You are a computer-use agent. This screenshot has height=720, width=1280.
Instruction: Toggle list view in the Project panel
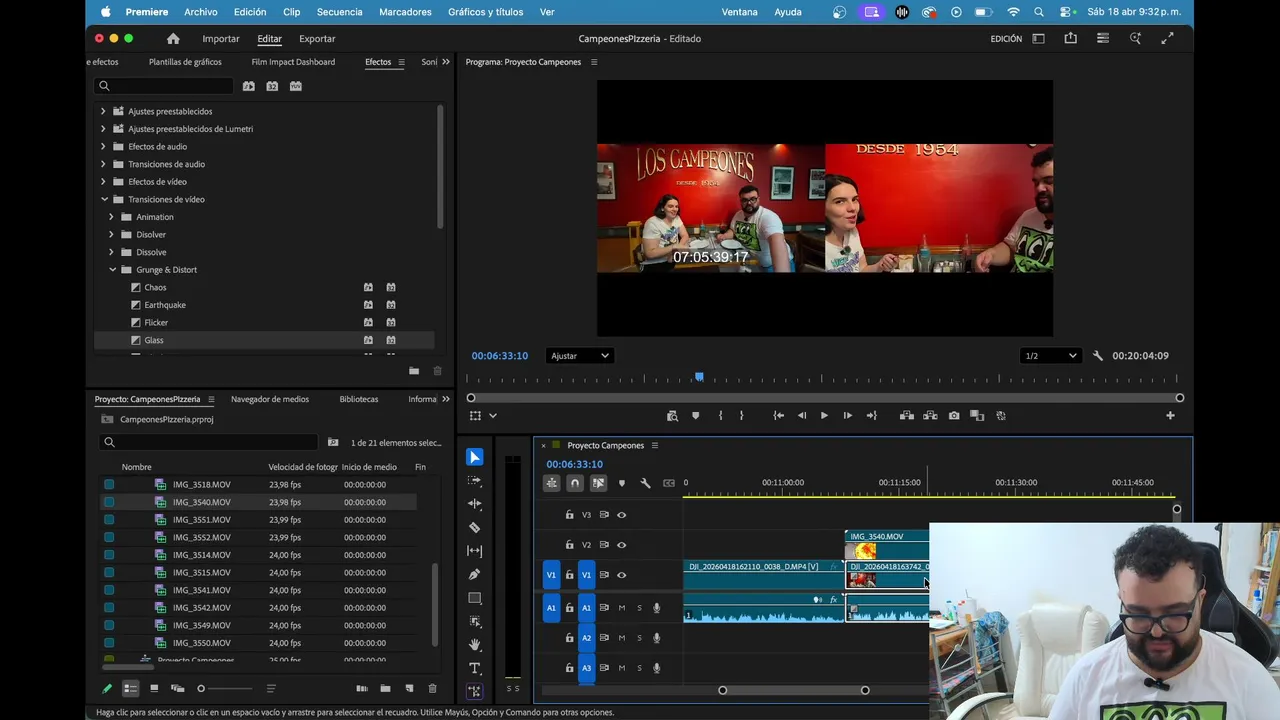click(130, 688)
